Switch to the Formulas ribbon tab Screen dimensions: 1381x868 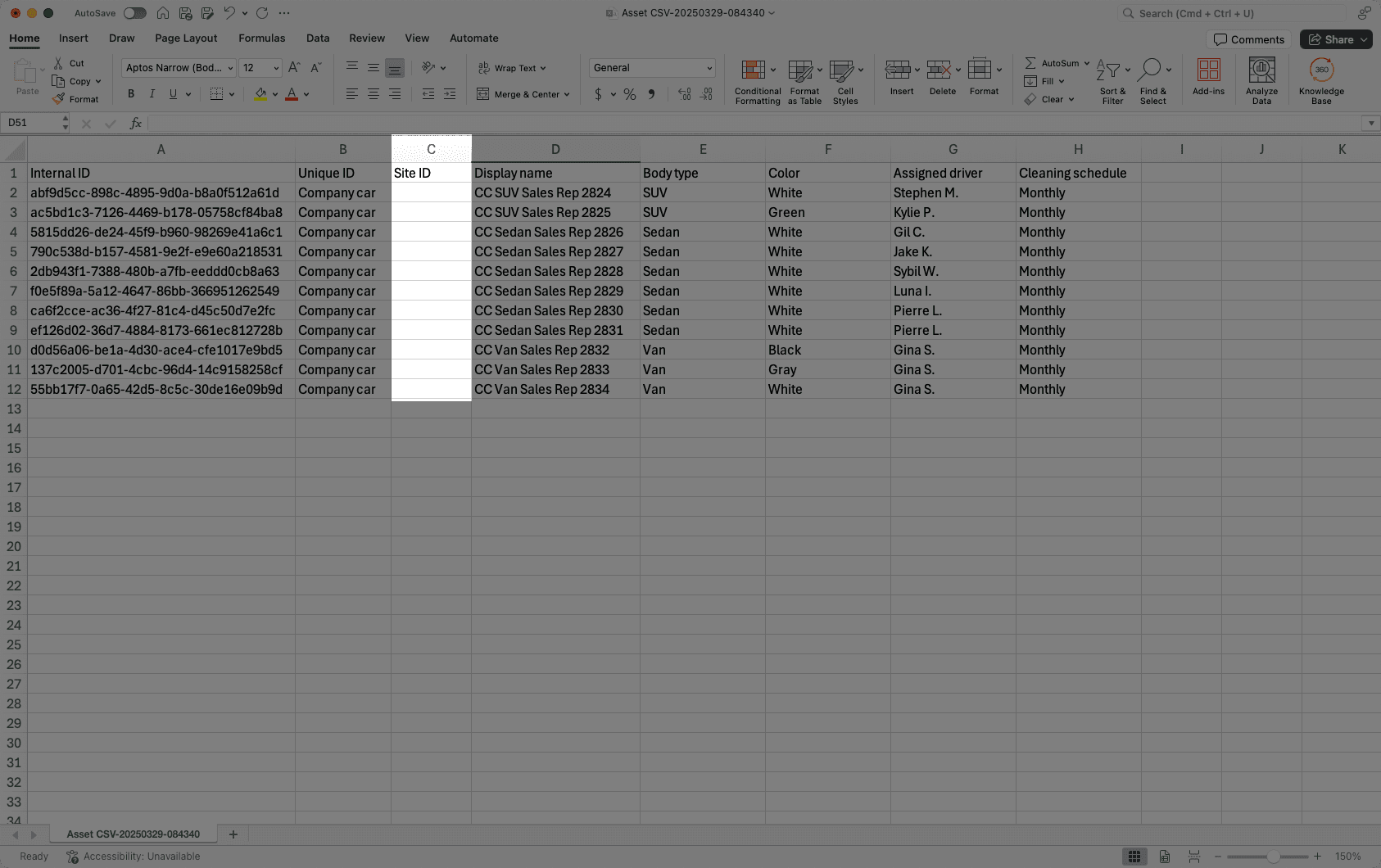click(261, 38)
